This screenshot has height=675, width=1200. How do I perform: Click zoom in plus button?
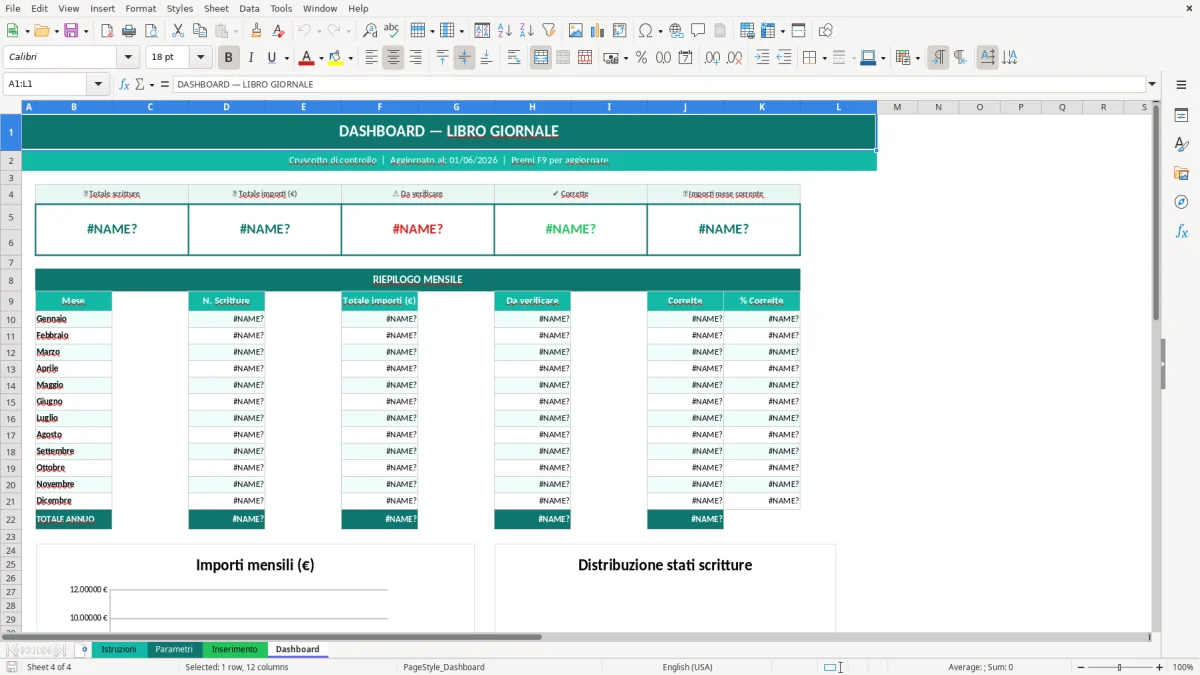[1159, 667]
